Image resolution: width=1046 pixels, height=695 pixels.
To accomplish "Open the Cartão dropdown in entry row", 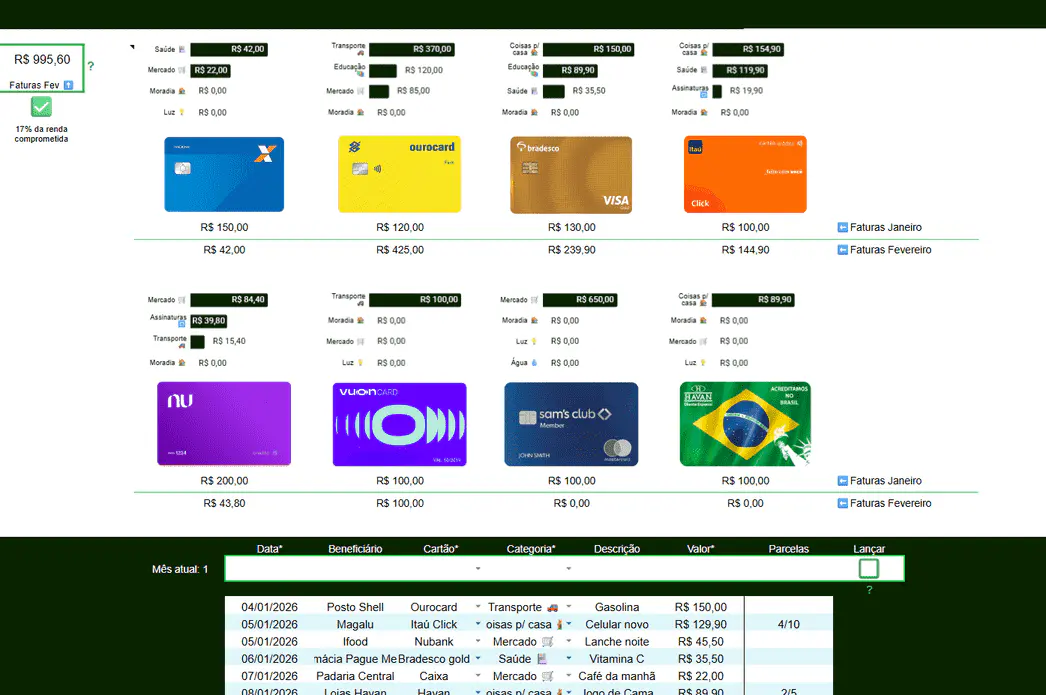I will (477, 569).
